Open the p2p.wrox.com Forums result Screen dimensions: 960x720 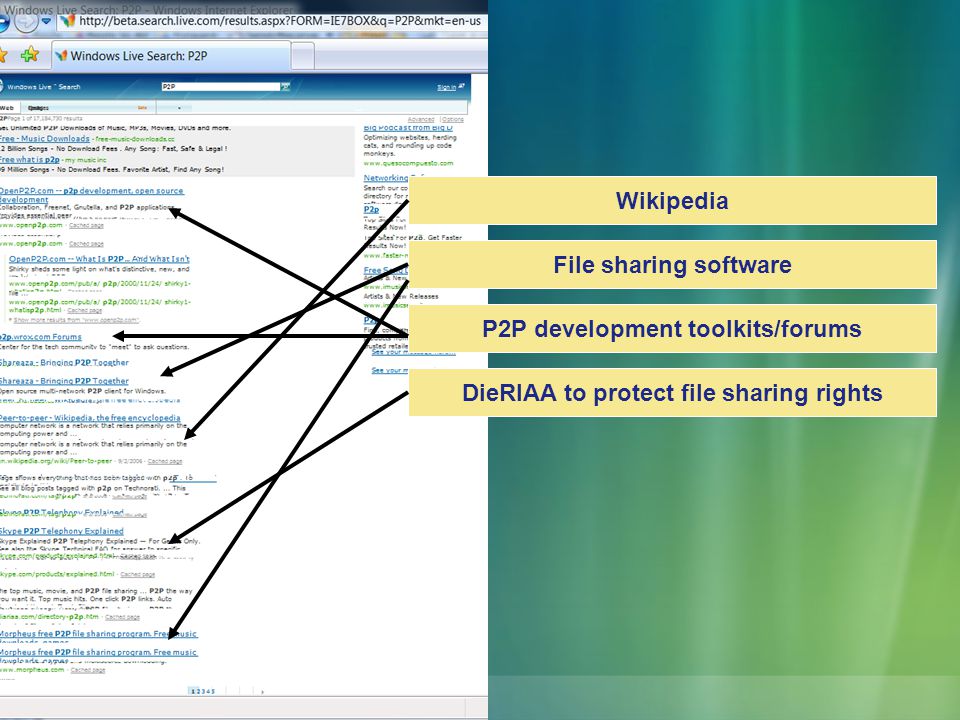tap(40, 337)
